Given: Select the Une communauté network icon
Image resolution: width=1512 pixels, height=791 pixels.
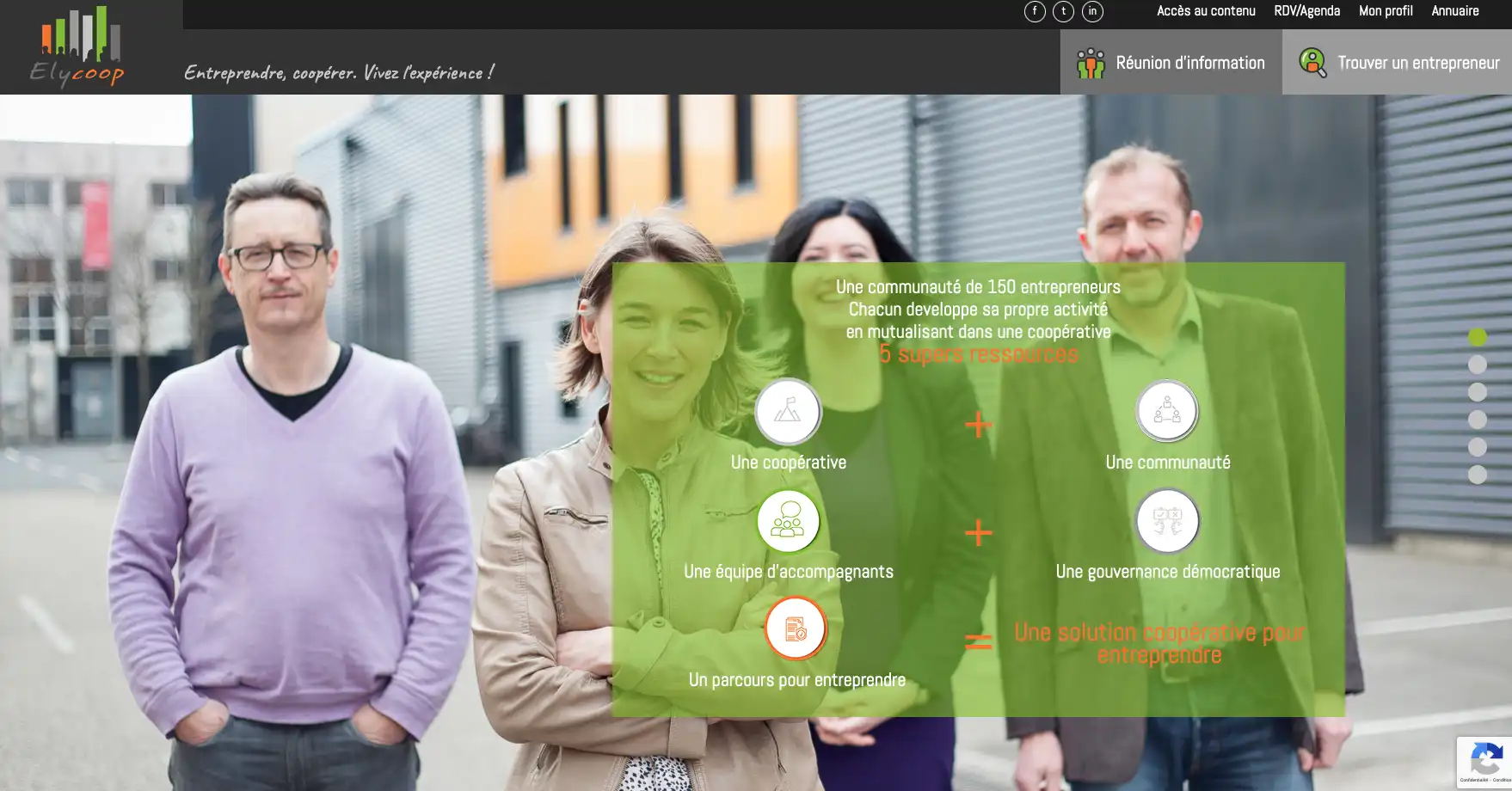Looking at the screenshot, I should coord(1167,411).
